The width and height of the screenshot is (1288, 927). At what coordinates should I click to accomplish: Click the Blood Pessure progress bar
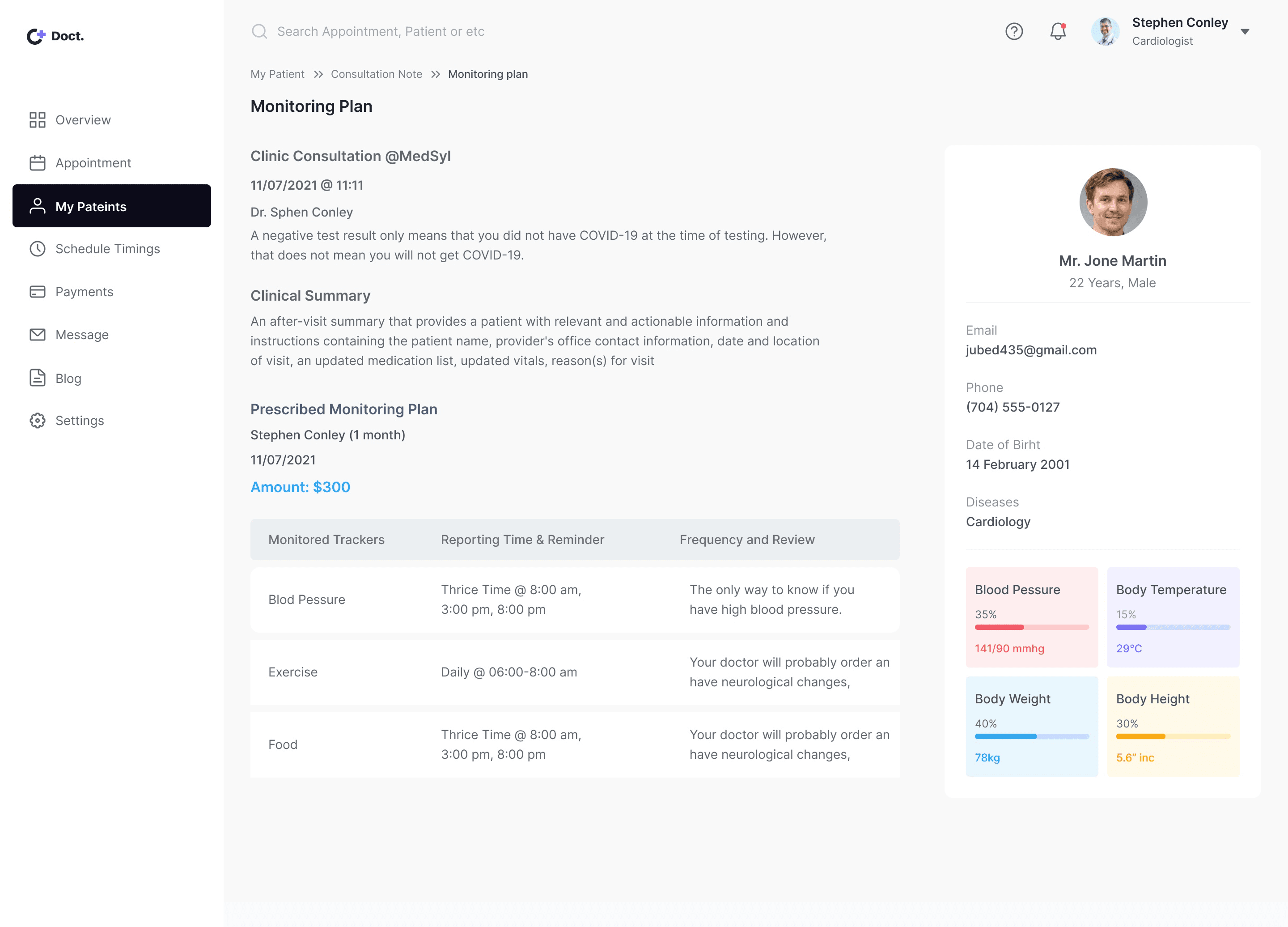coord(1031,627)
